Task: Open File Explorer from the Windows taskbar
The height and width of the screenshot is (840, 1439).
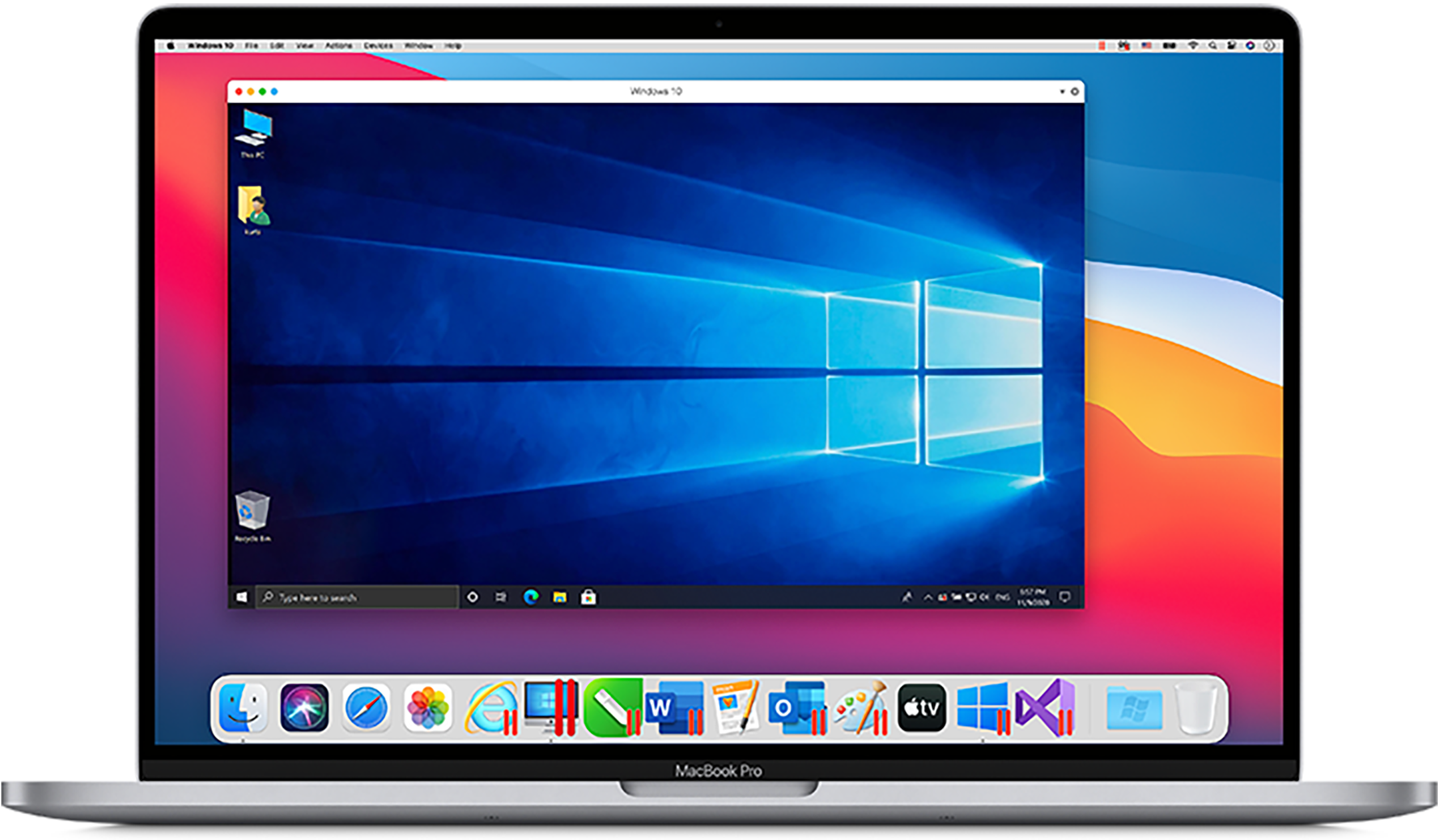Action: (560, 597)
